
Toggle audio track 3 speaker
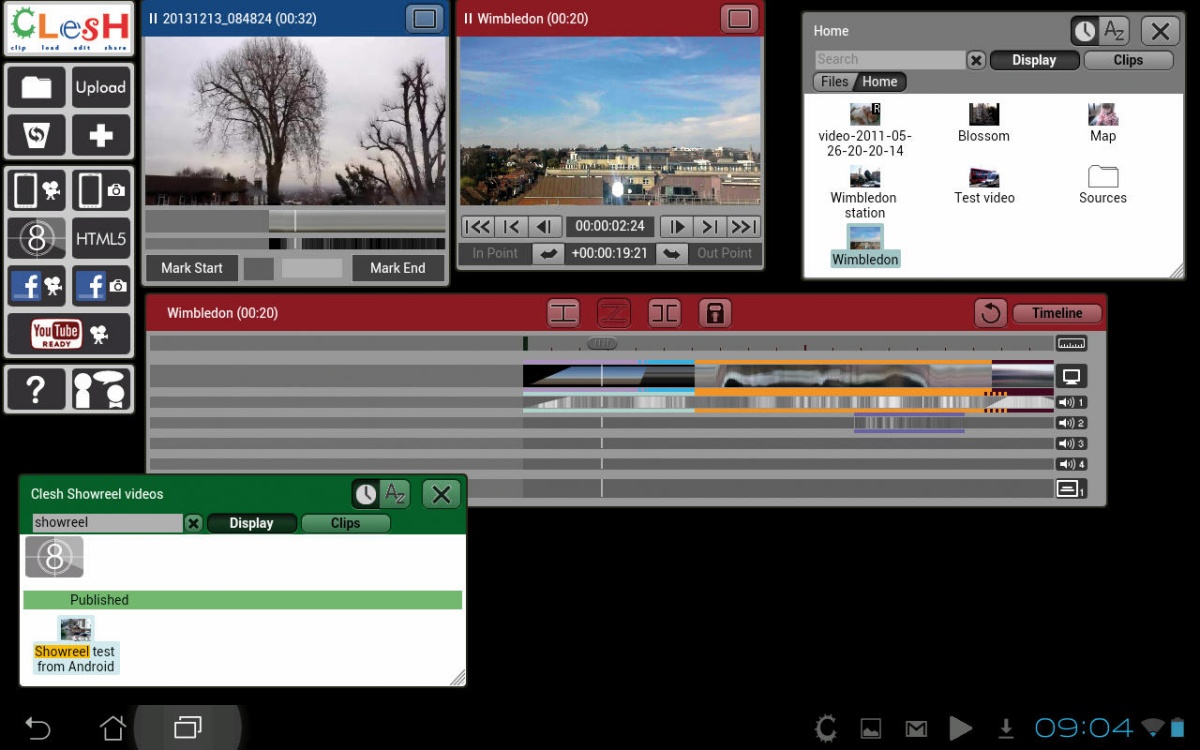coord(1071,444)
